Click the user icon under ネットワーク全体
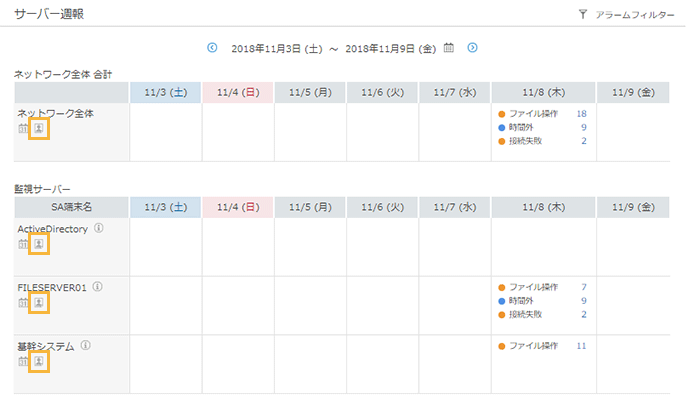 38,129
